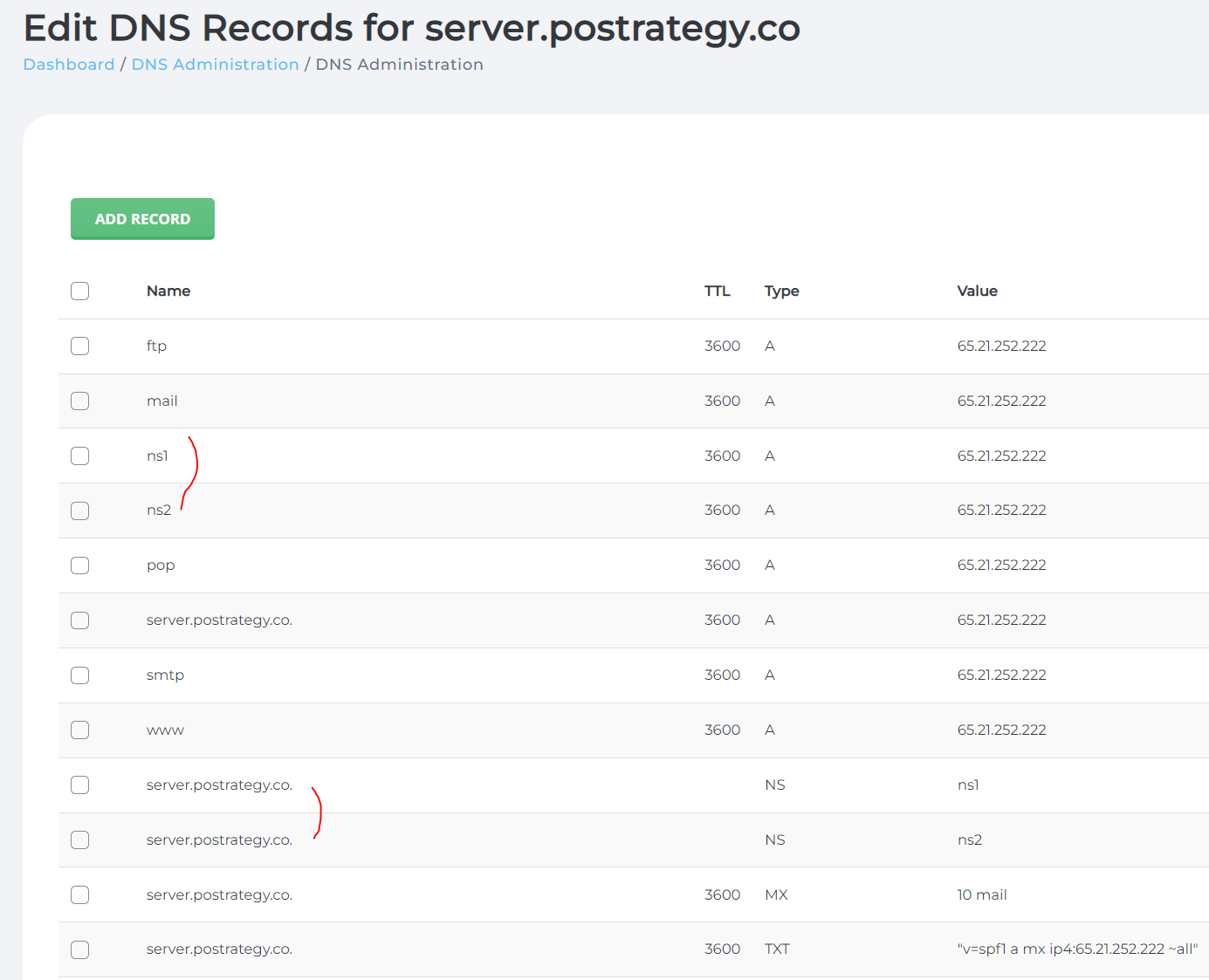Click the ADD RECORD button
Screen dimensions: 1209x980
(x=142, y=219)
